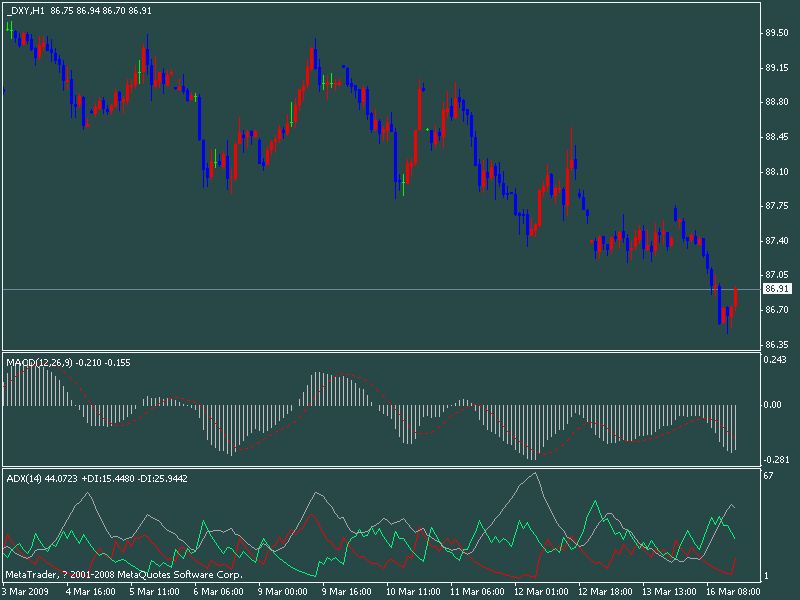Click the horizontal current price line
The height and width of the screenshot is (600, 800).
click(382, 289)
